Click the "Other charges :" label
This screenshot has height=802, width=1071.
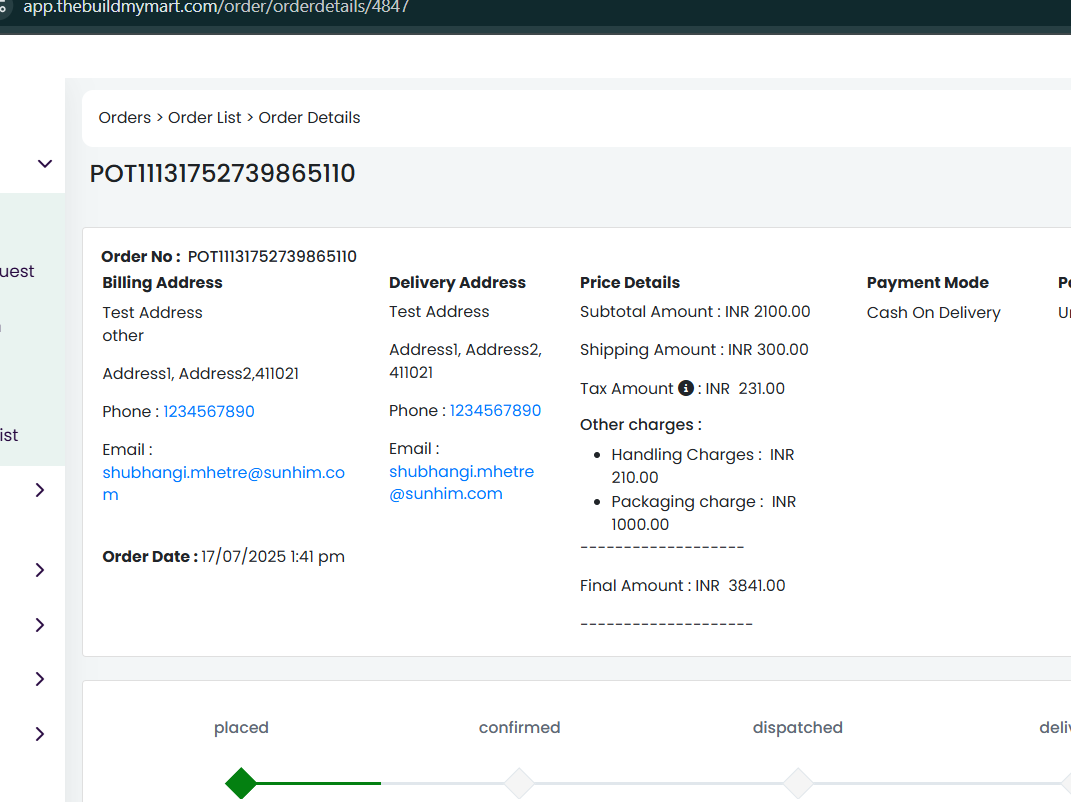pos(641,425)
